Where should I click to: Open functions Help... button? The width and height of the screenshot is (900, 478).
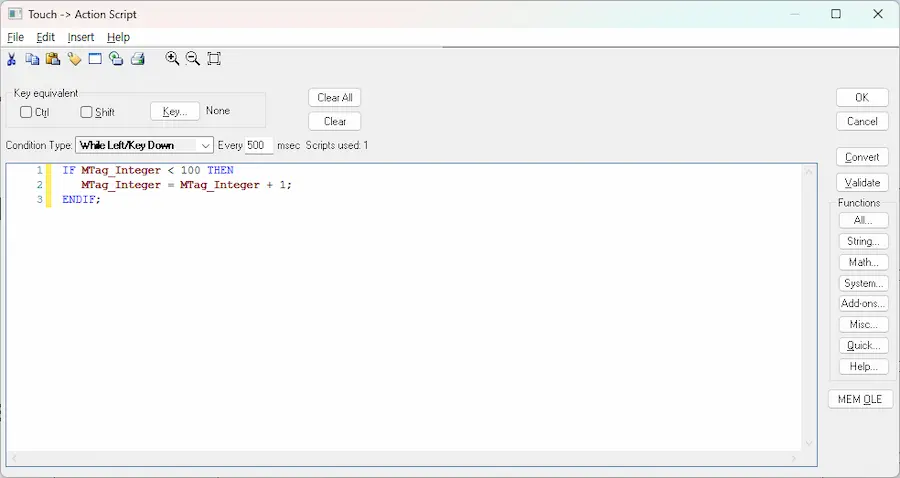pyautogui.click(x=863, y=366)
